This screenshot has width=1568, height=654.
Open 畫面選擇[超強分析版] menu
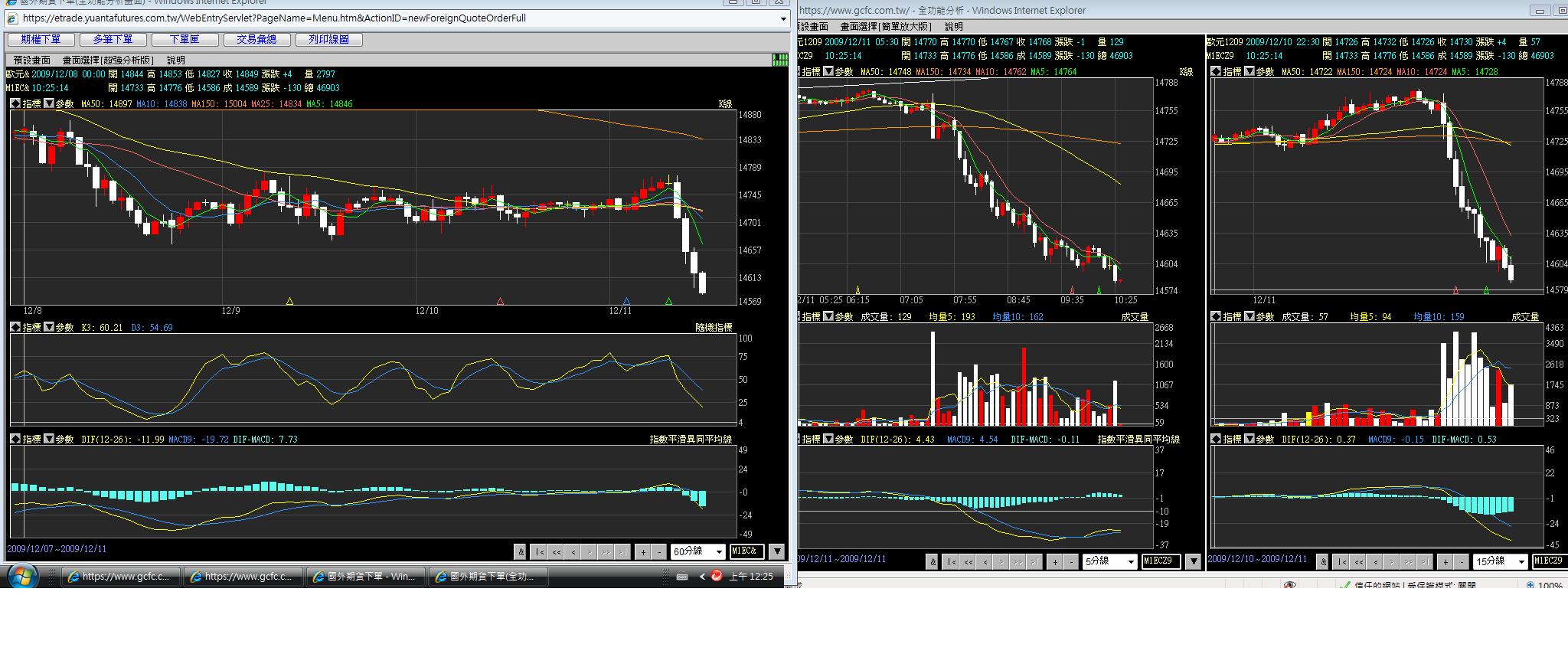tap(108, 60)
